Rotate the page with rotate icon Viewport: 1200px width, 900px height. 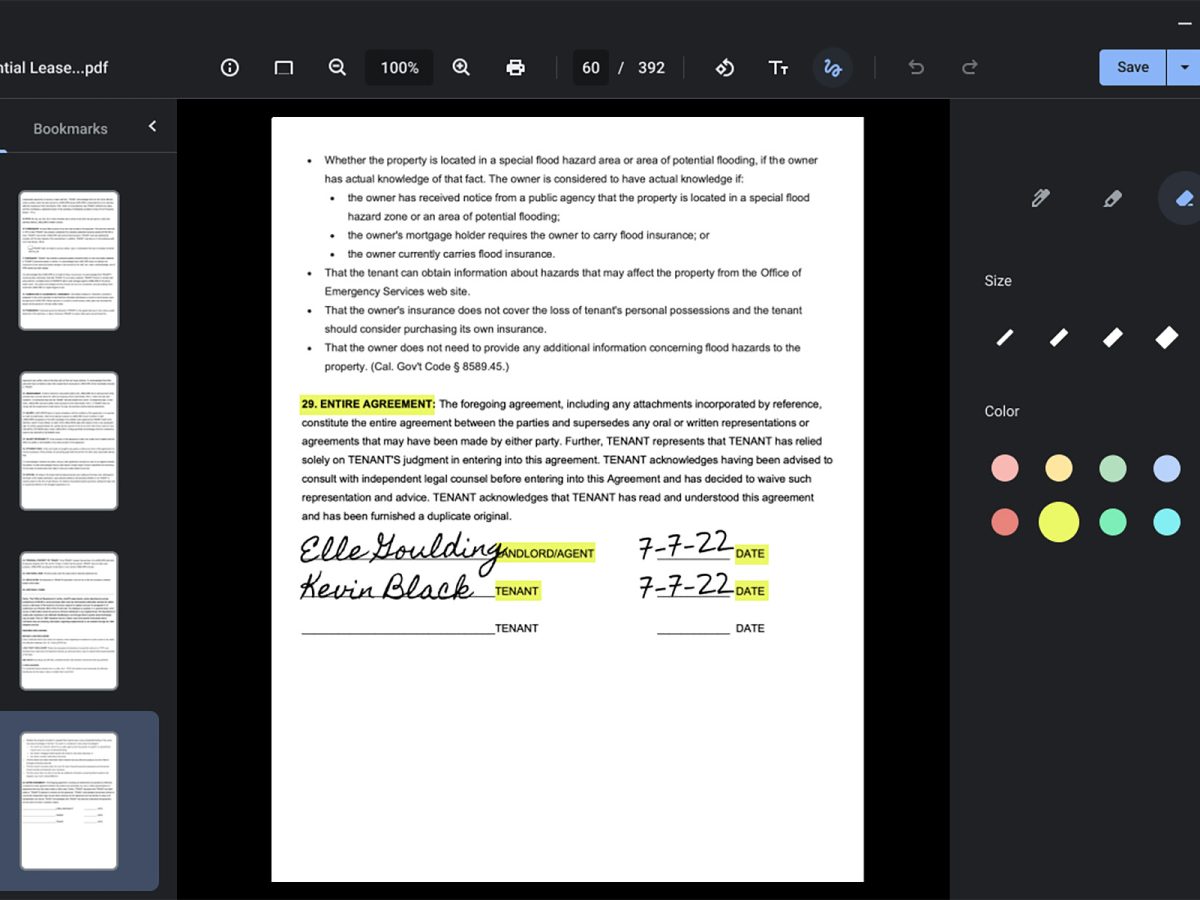[x=725, y=68]
